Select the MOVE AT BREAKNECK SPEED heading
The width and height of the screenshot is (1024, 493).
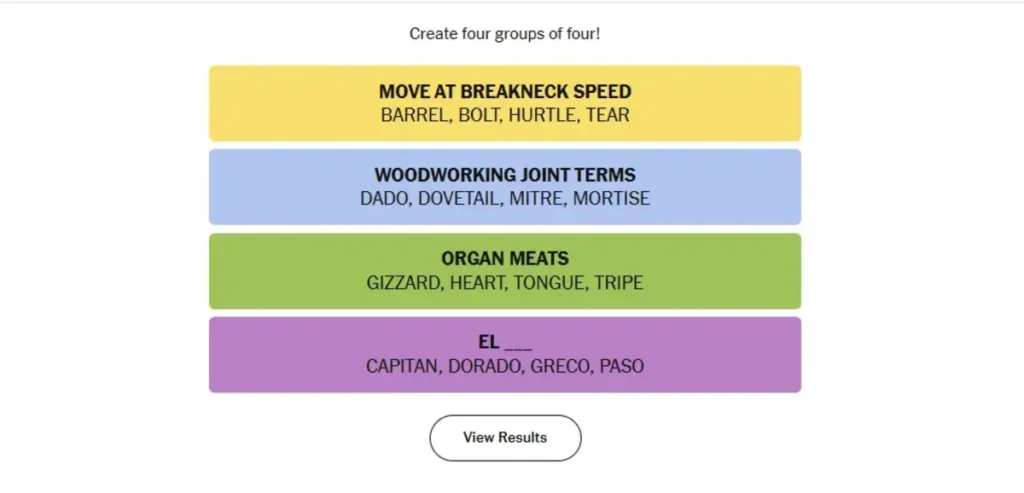(505, 92)
